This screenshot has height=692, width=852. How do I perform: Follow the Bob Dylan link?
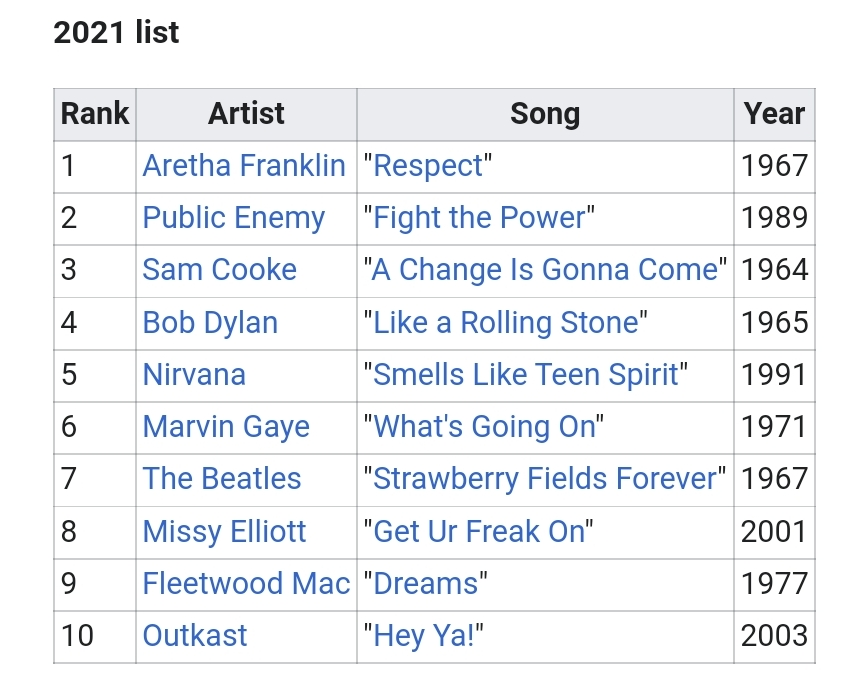(210, 323)
